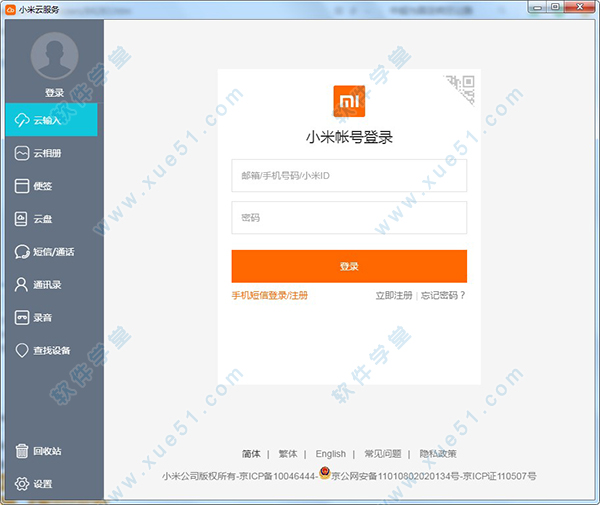Click the orange 登录 button

[x=349, y=266]
